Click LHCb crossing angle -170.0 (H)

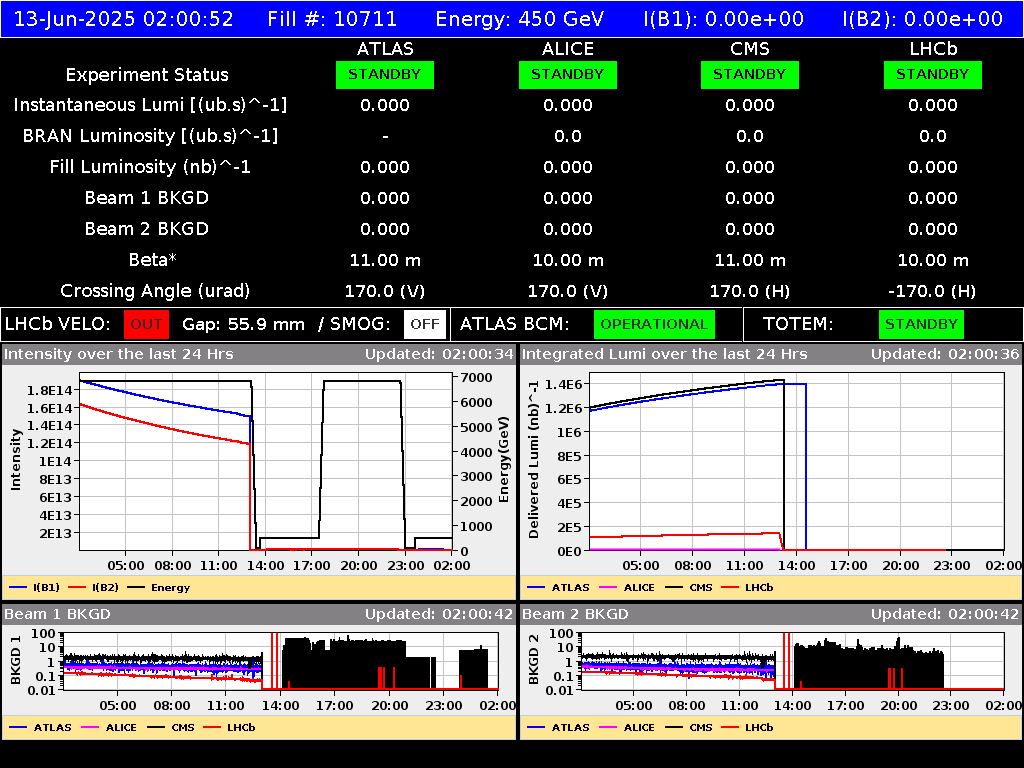pos(933,291)
